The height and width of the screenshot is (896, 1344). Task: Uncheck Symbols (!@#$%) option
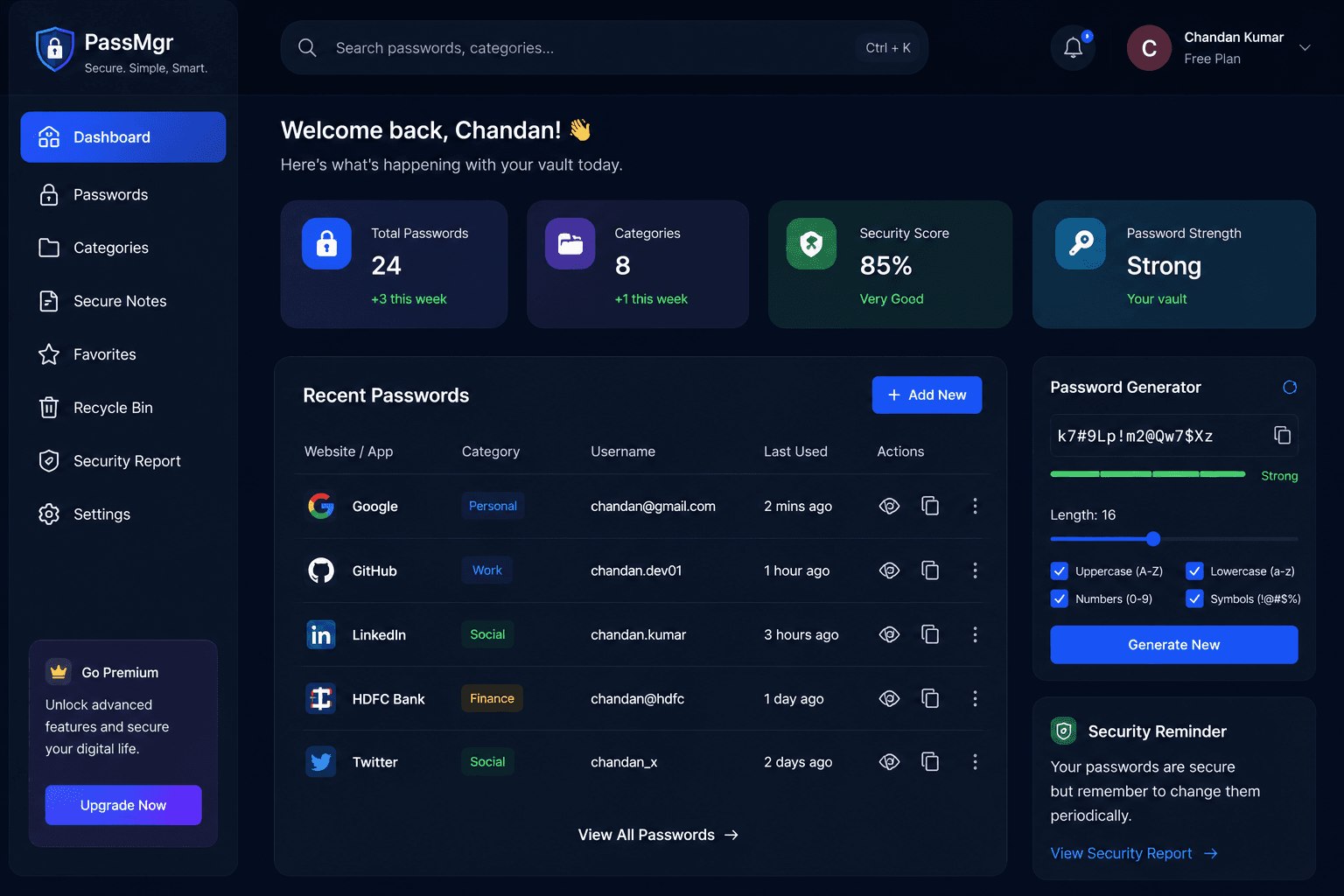[1194, 598]
